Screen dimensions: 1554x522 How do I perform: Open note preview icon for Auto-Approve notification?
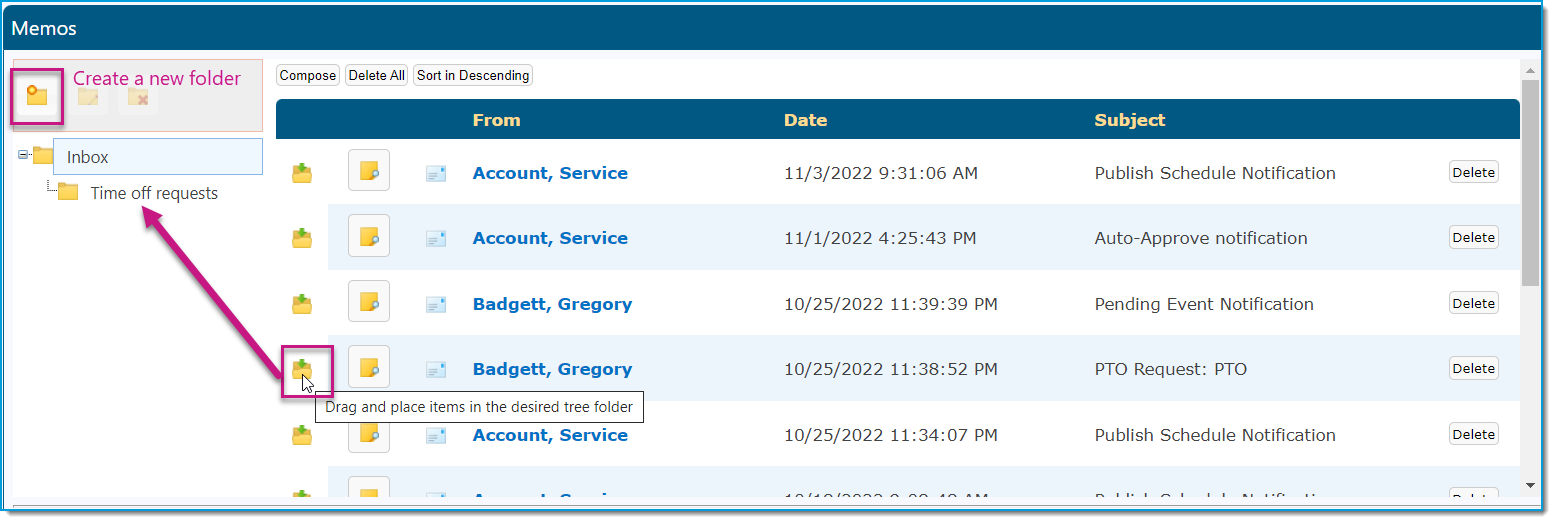[x=369, y=236]
